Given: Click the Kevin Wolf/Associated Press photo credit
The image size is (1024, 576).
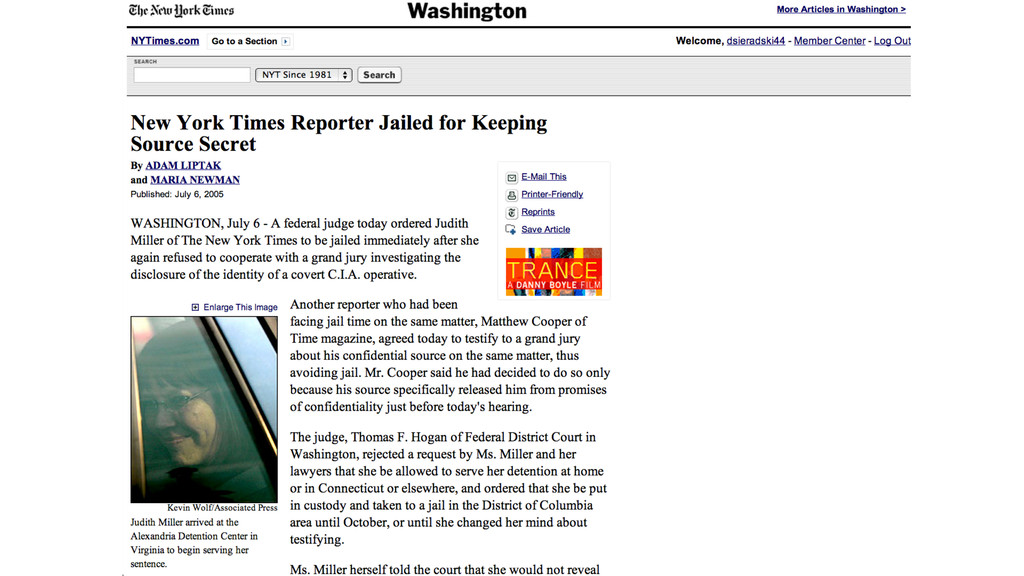Looking at the screenshot, I should click(x=222, y=507).
